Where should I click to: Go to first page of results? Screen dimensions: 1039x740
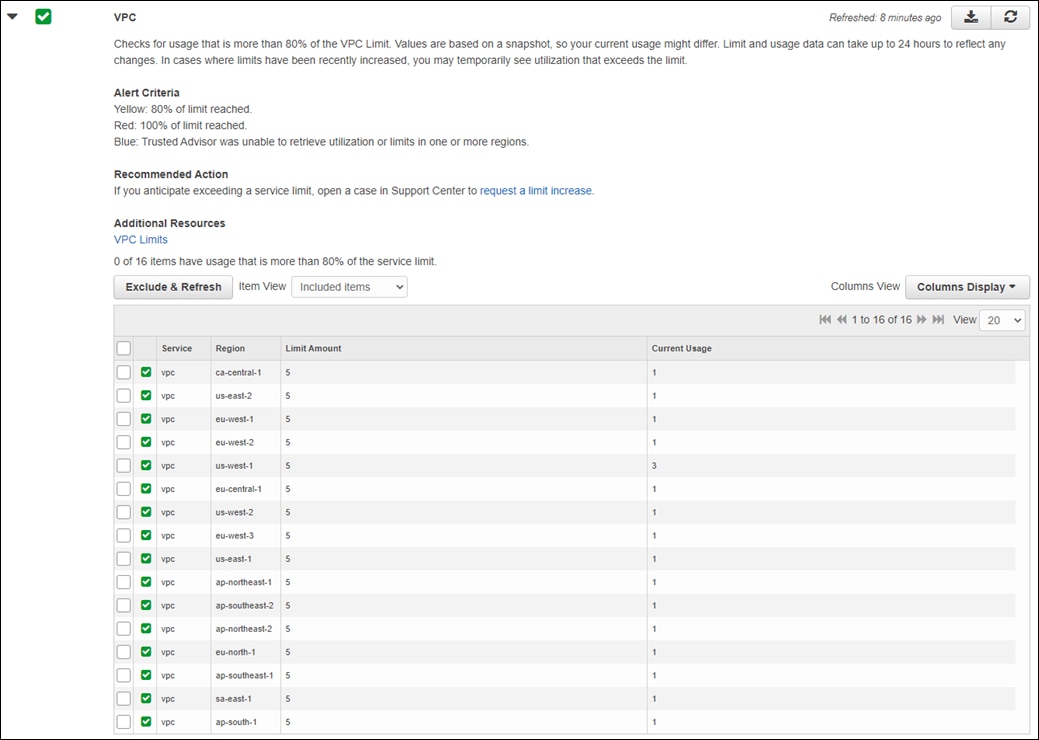(x=825, y=320)
